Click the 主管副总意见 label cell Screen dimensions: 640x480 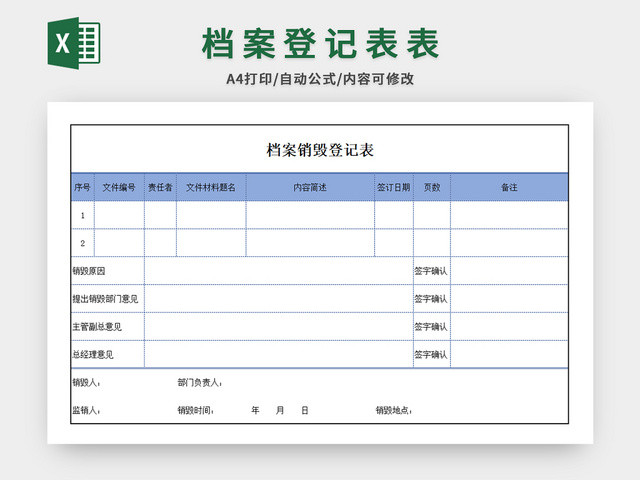[108, 327]
